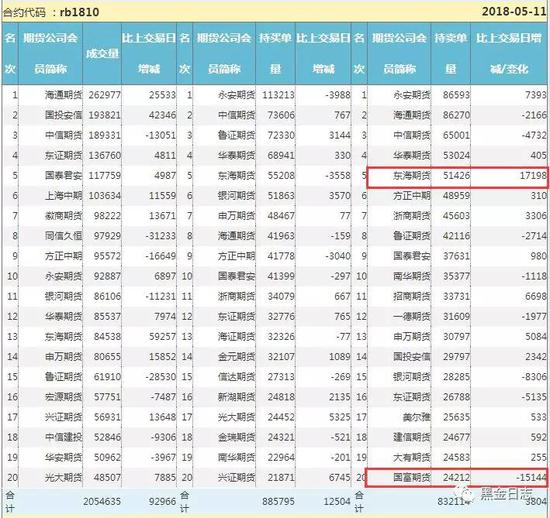Click volume value "189331"

click(105, 135)
